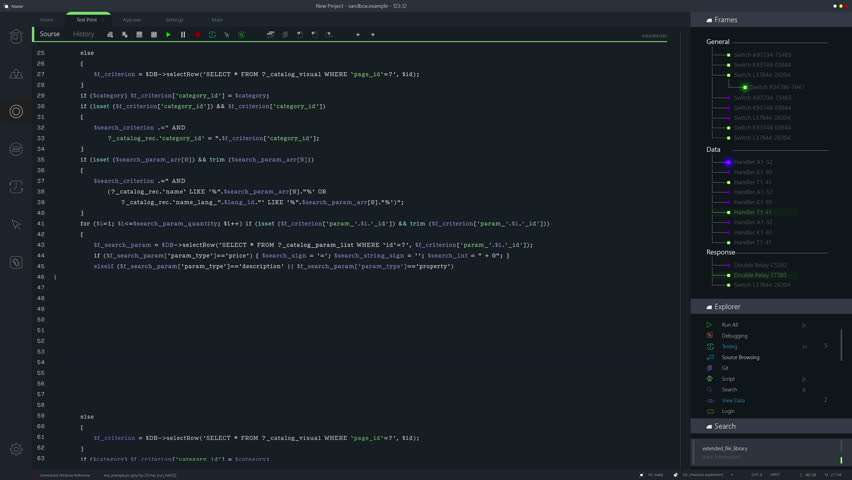Click the green Run play button

(x=168, y=35)
